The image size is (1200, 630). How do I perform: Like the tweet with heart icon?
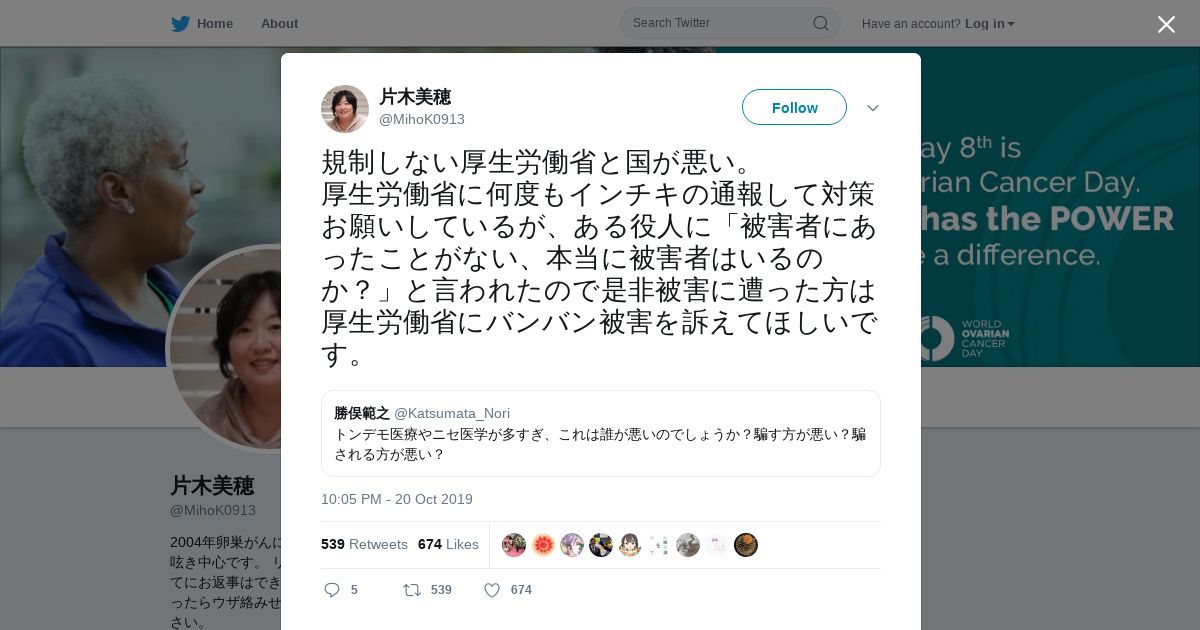pyautogui.click(x=492, y=590)
